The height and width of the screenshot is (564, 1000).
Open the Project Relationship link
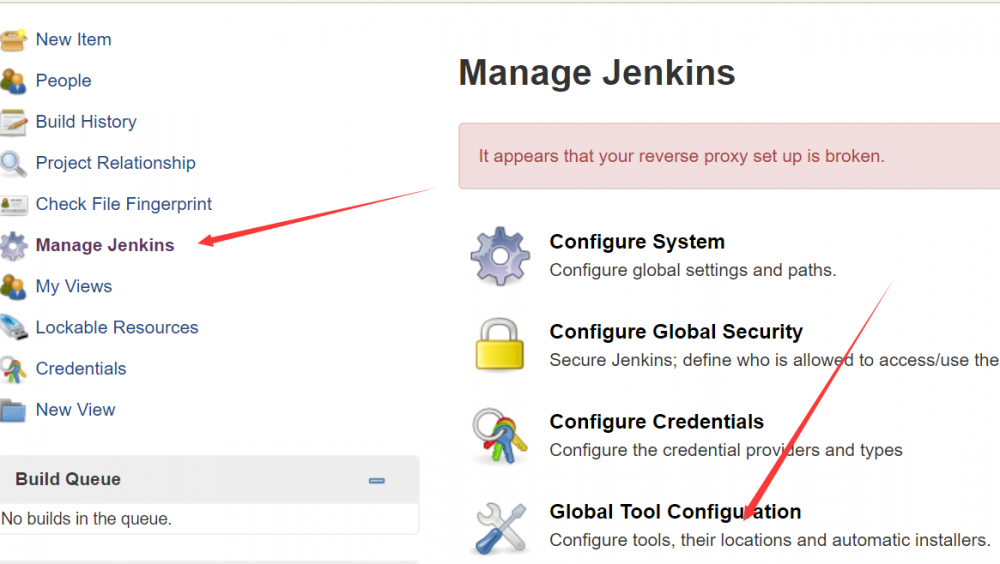click(115, 163)
